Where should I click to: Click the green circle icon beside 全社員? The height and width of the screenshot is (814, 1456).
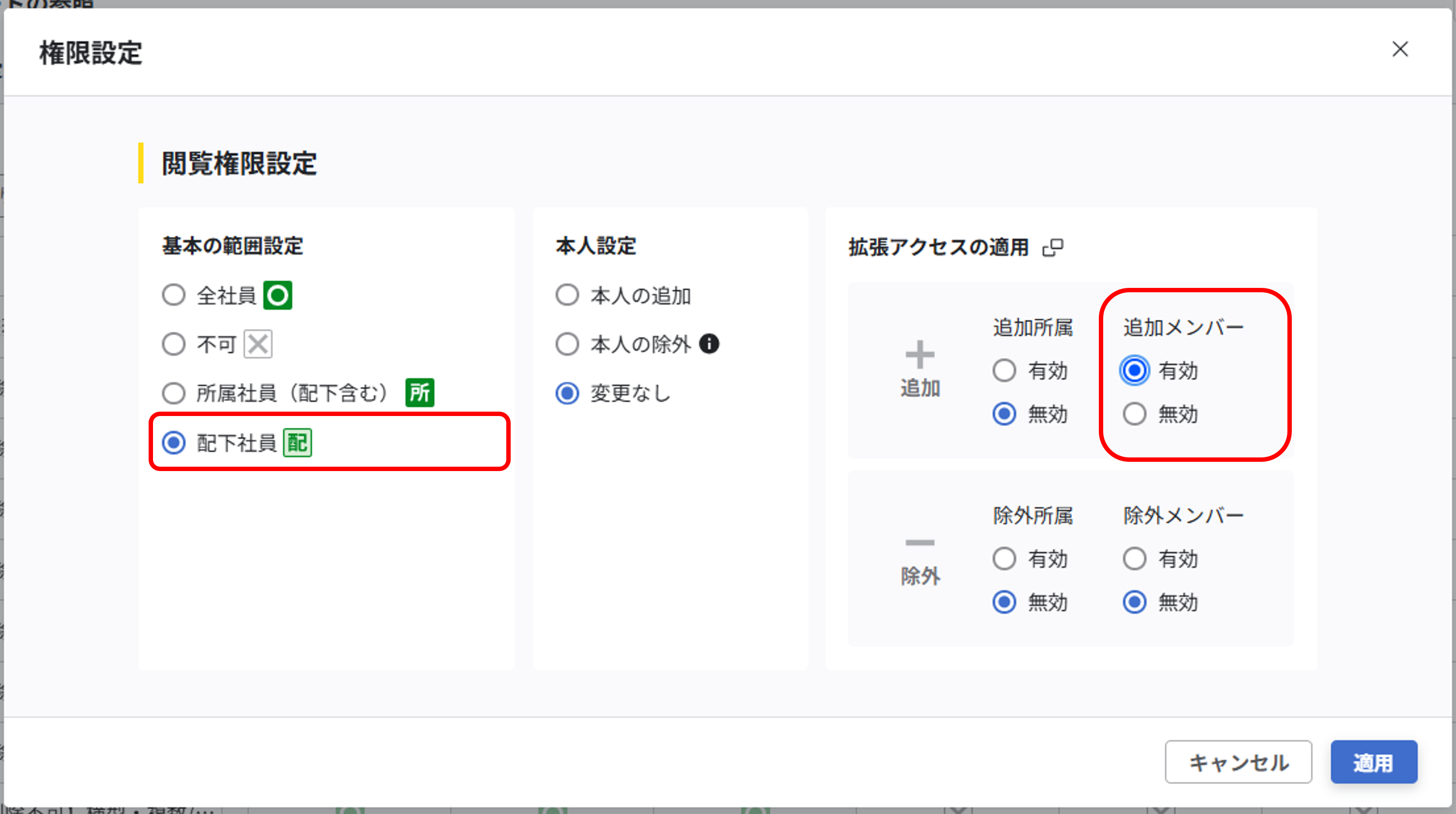point(278,295)
